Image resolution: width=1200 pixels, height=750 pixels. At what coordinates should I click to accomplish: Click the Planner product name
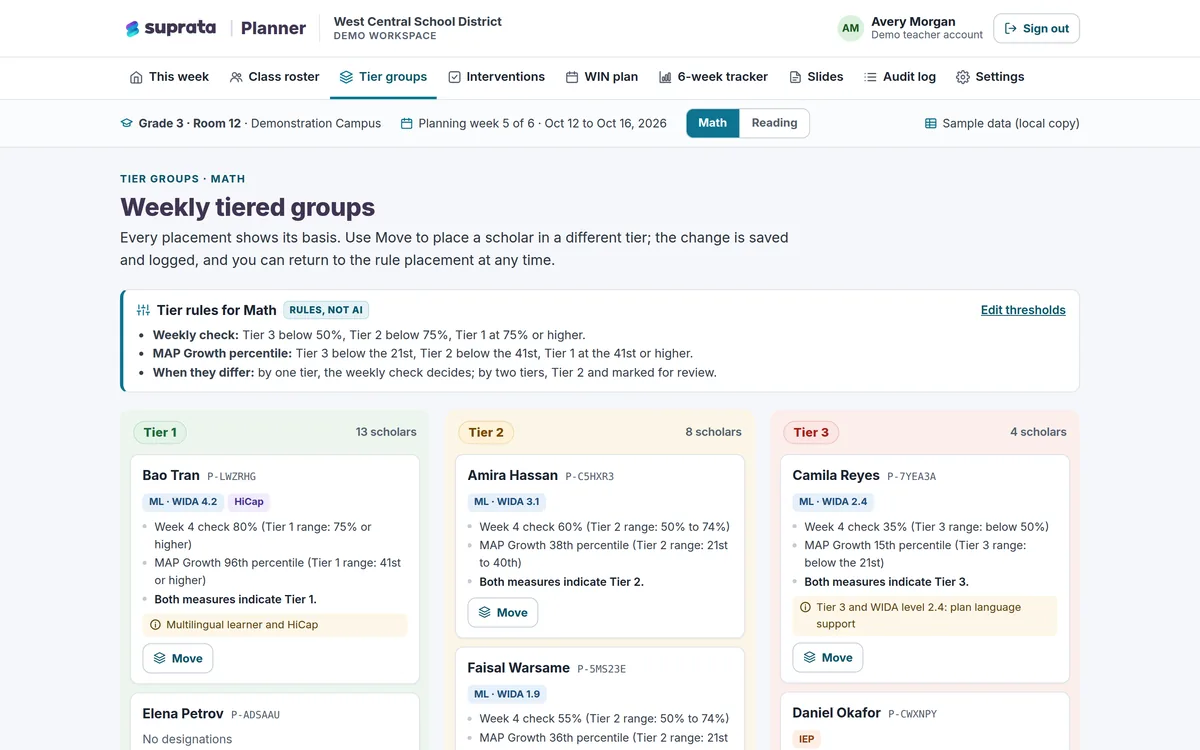point(273,28)
